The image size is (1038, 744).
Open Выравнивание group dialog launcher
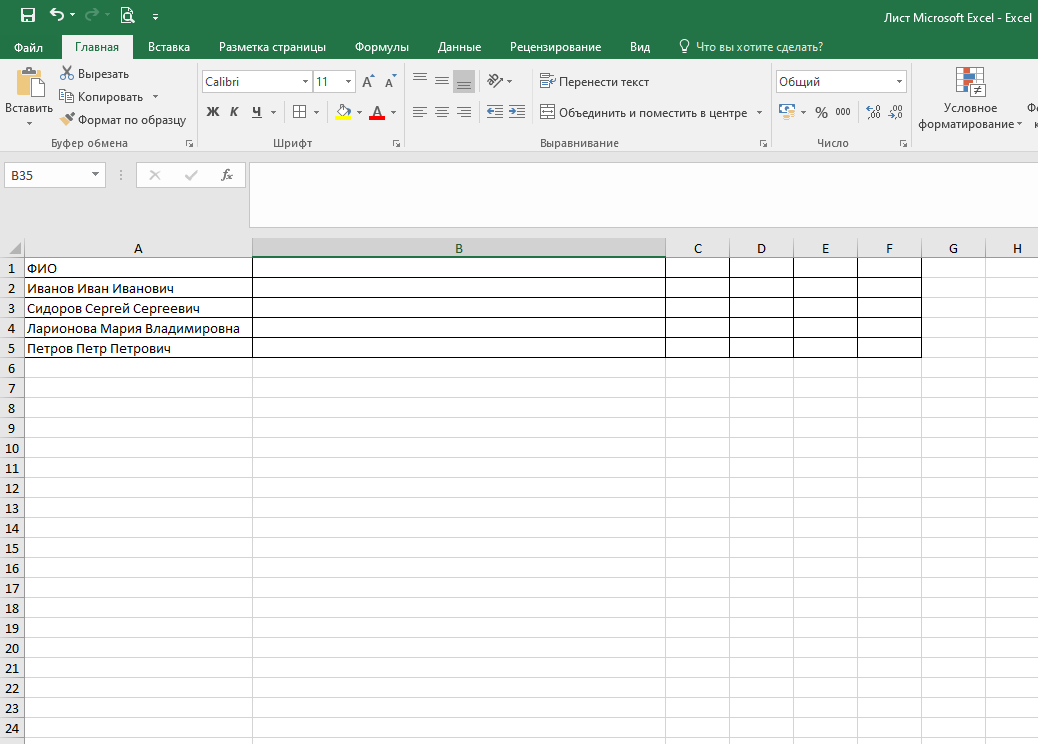point(763,144)
